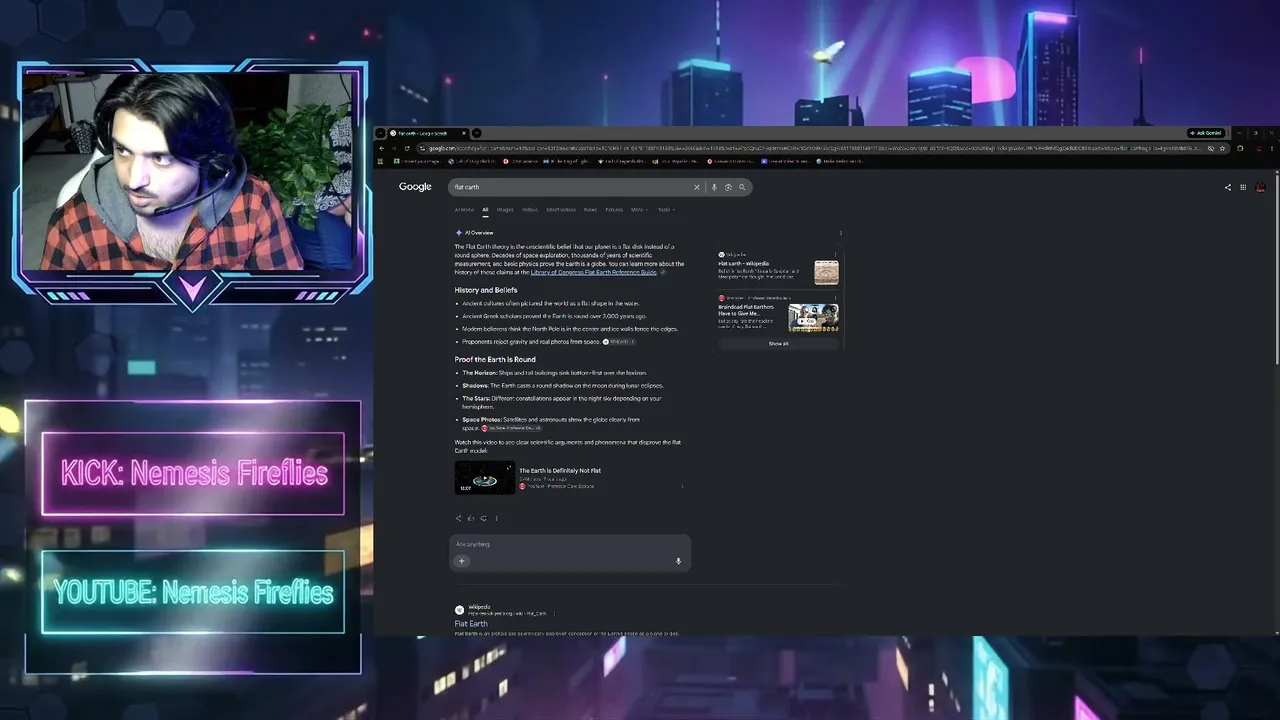Click Show all sources button
The image size is (1280, 720).
coord(778,343)
